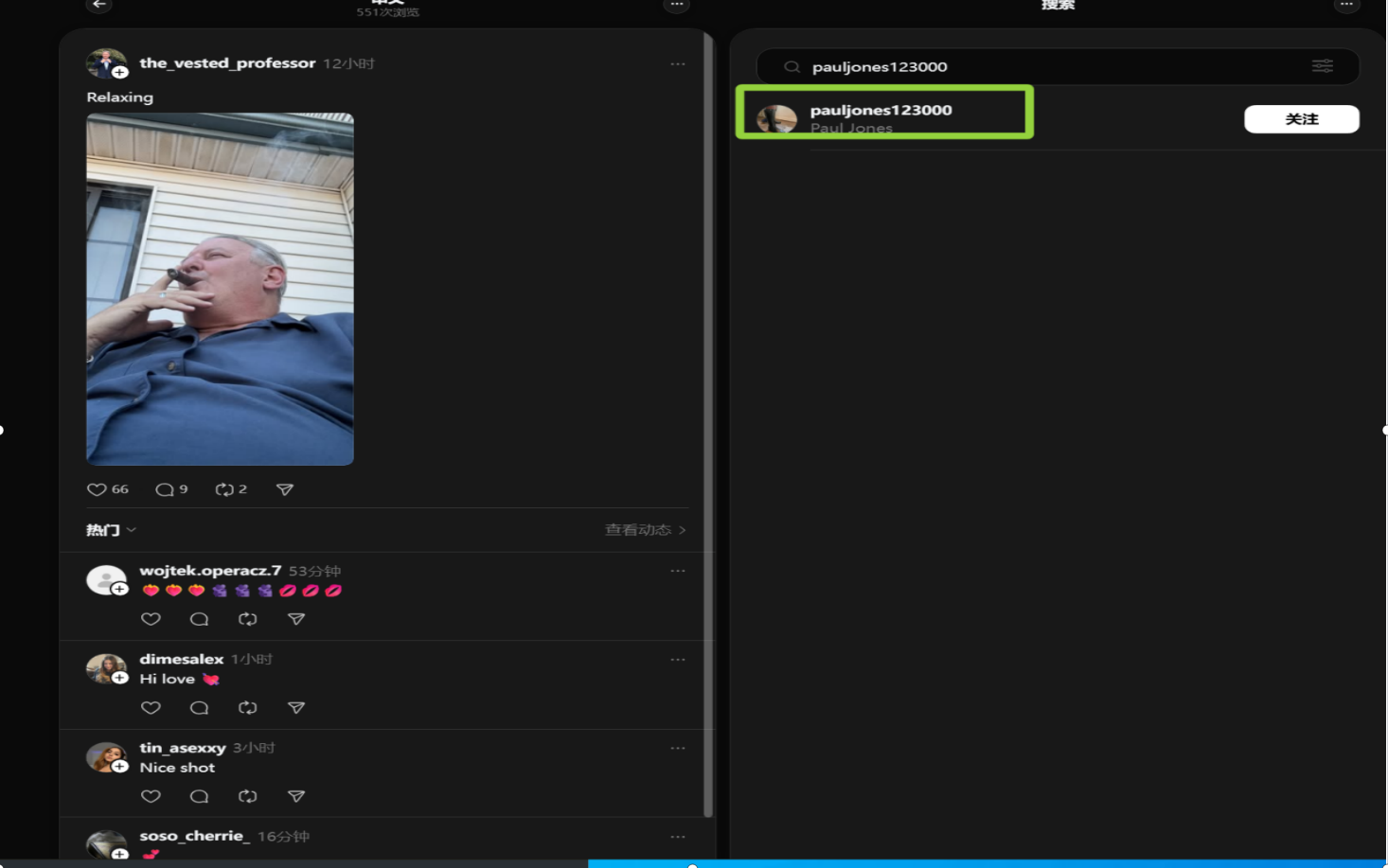Image resolution: width=1388 pixels, height=868 pixels.
Task: Share dimesalex's comment with send icon
Action: pos(296,708)
